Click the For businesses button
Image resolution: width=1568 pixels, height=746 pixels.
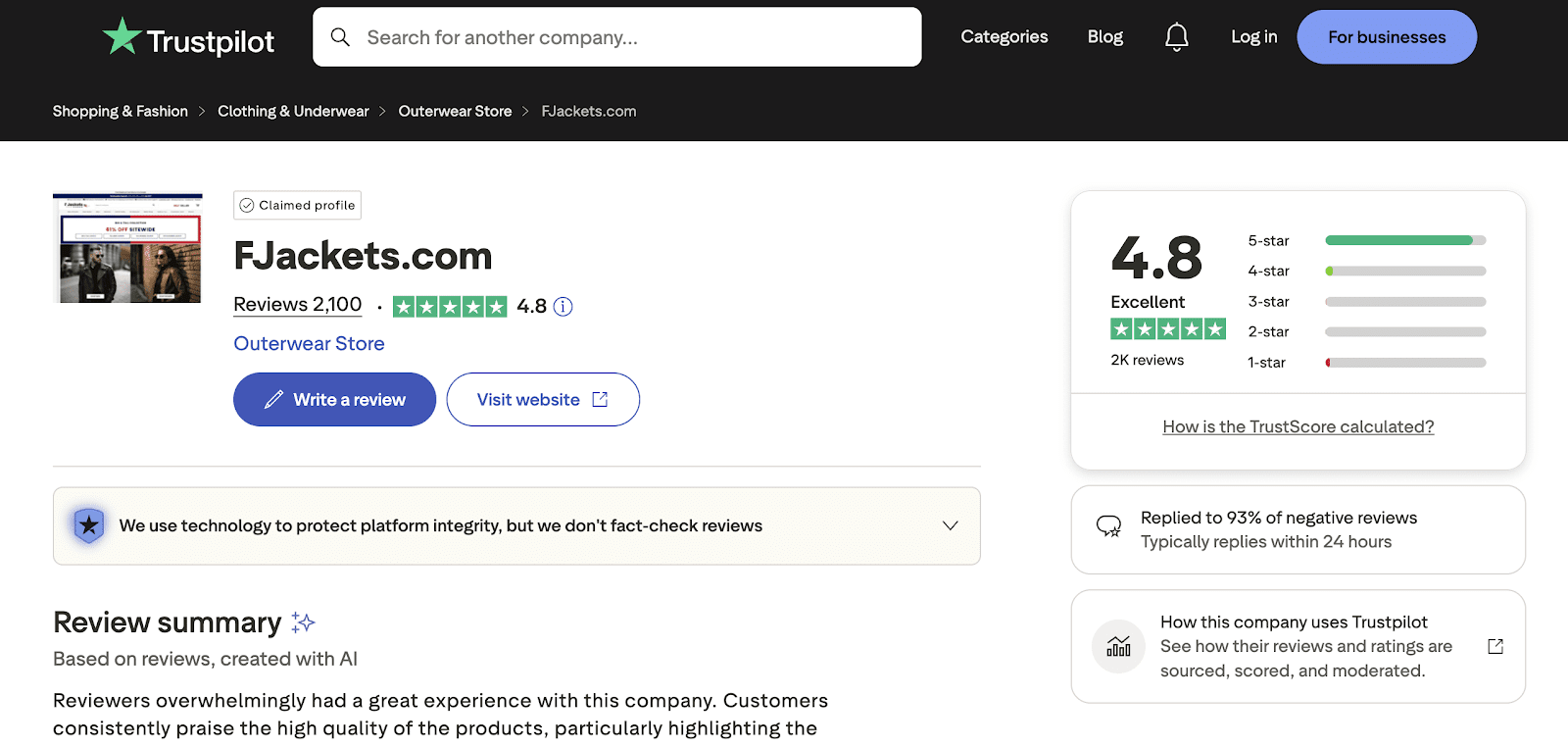tap(1386, 36)
